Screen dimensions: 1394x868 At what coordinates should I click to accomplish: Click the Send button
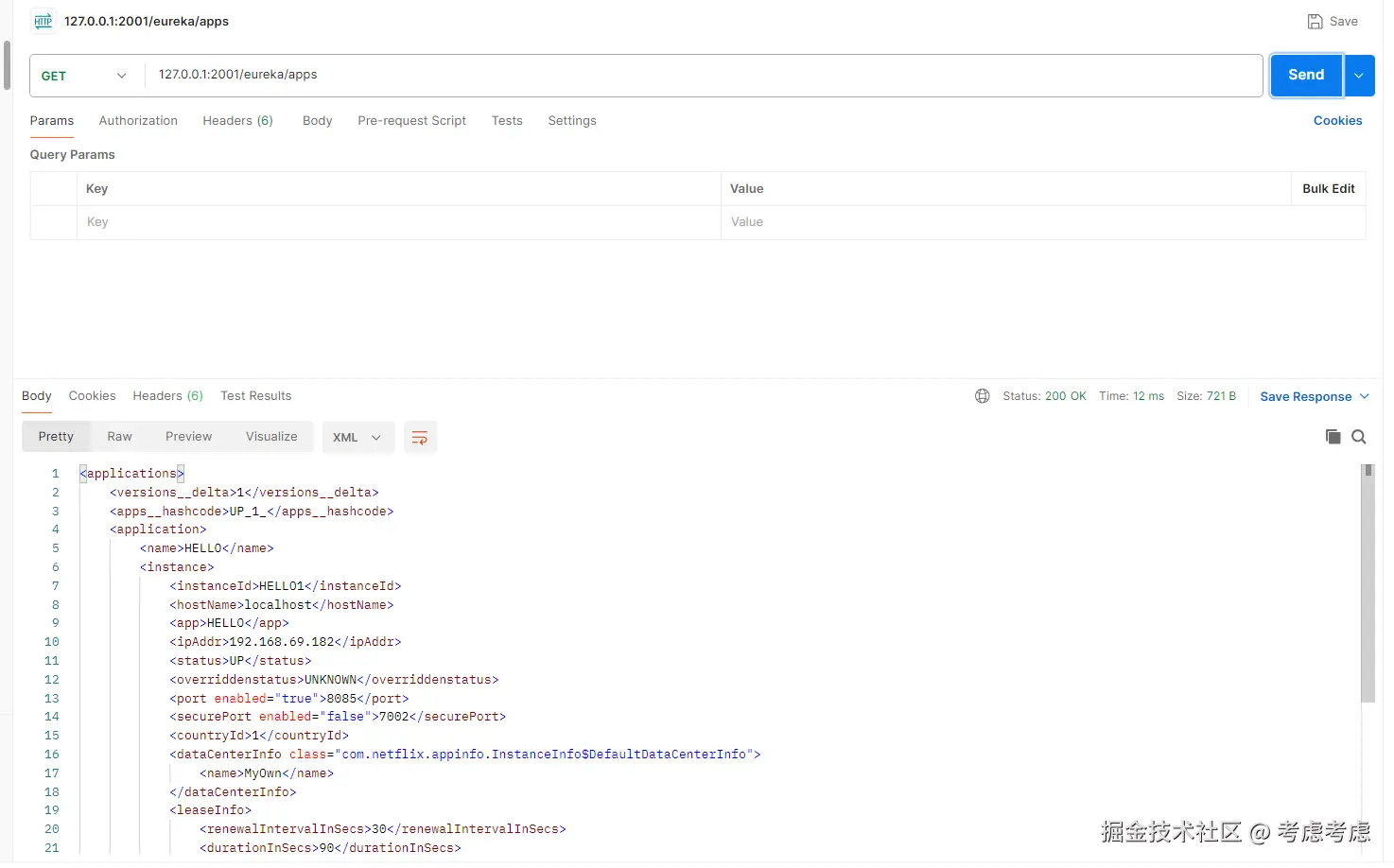[1306, 76]
